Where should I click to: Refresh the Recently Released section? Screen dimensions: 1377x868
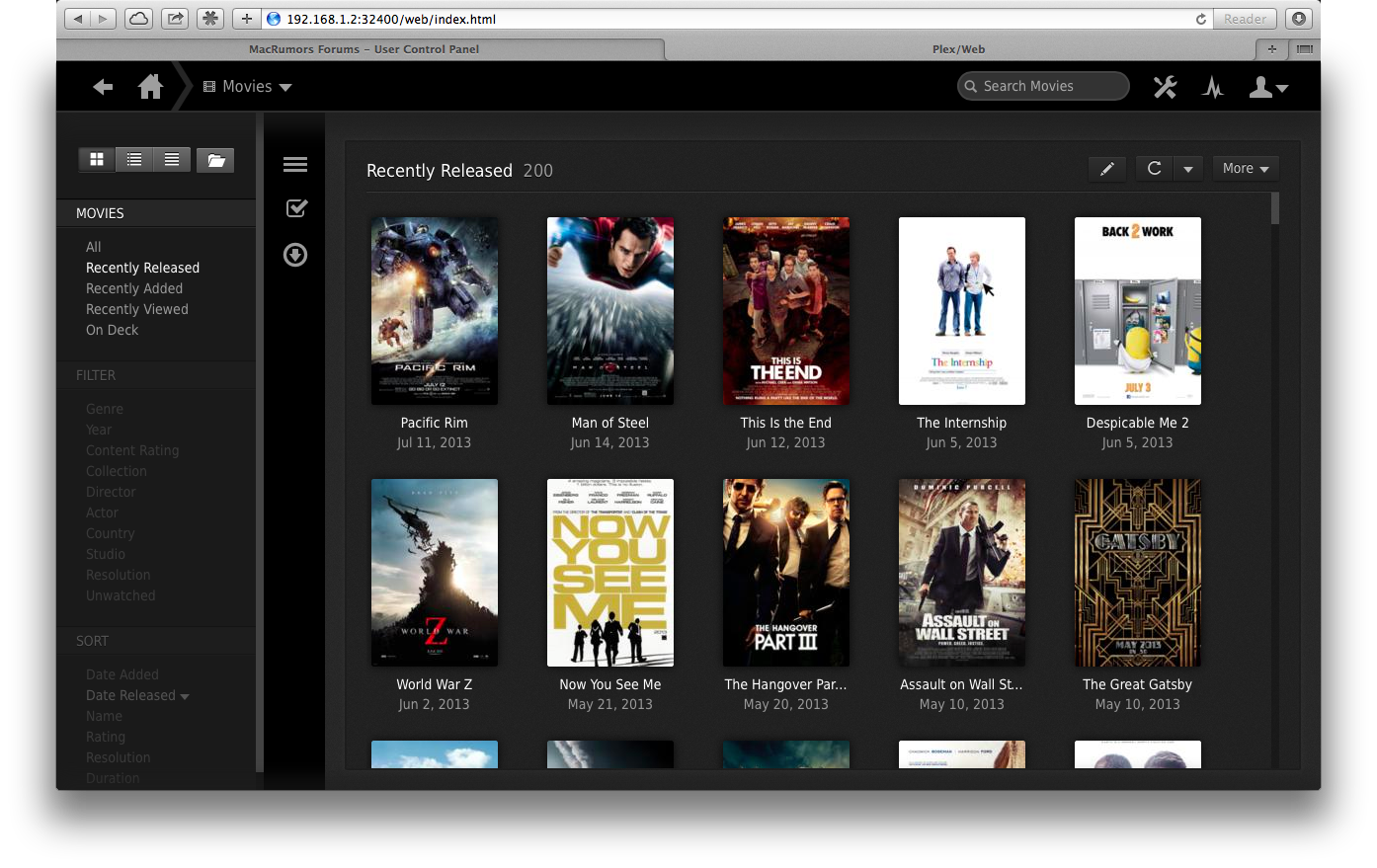(1154, 169)
